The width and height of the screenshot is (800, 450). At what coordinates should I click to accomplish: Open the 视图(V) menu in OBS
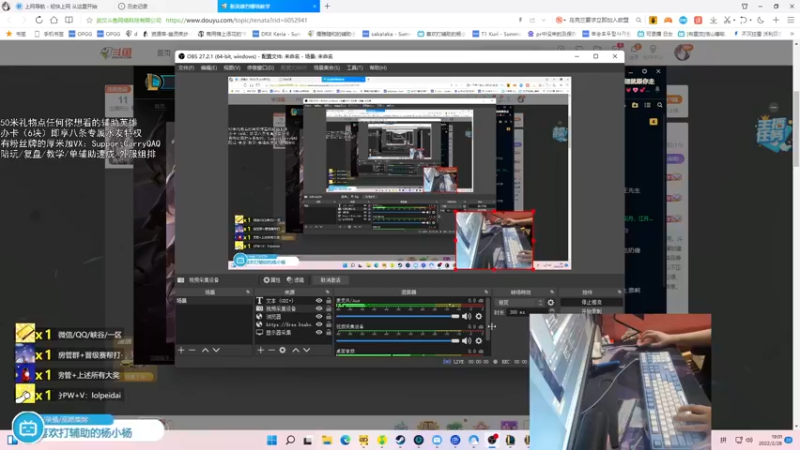coord(231,68)
